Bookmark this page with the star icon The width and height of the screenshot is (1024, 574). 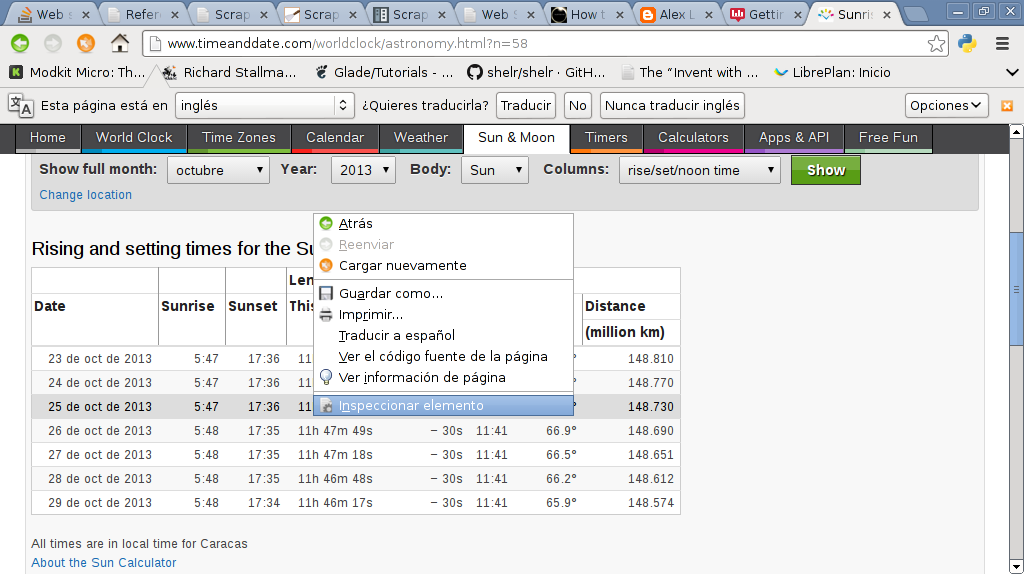(x=936, y=44)
